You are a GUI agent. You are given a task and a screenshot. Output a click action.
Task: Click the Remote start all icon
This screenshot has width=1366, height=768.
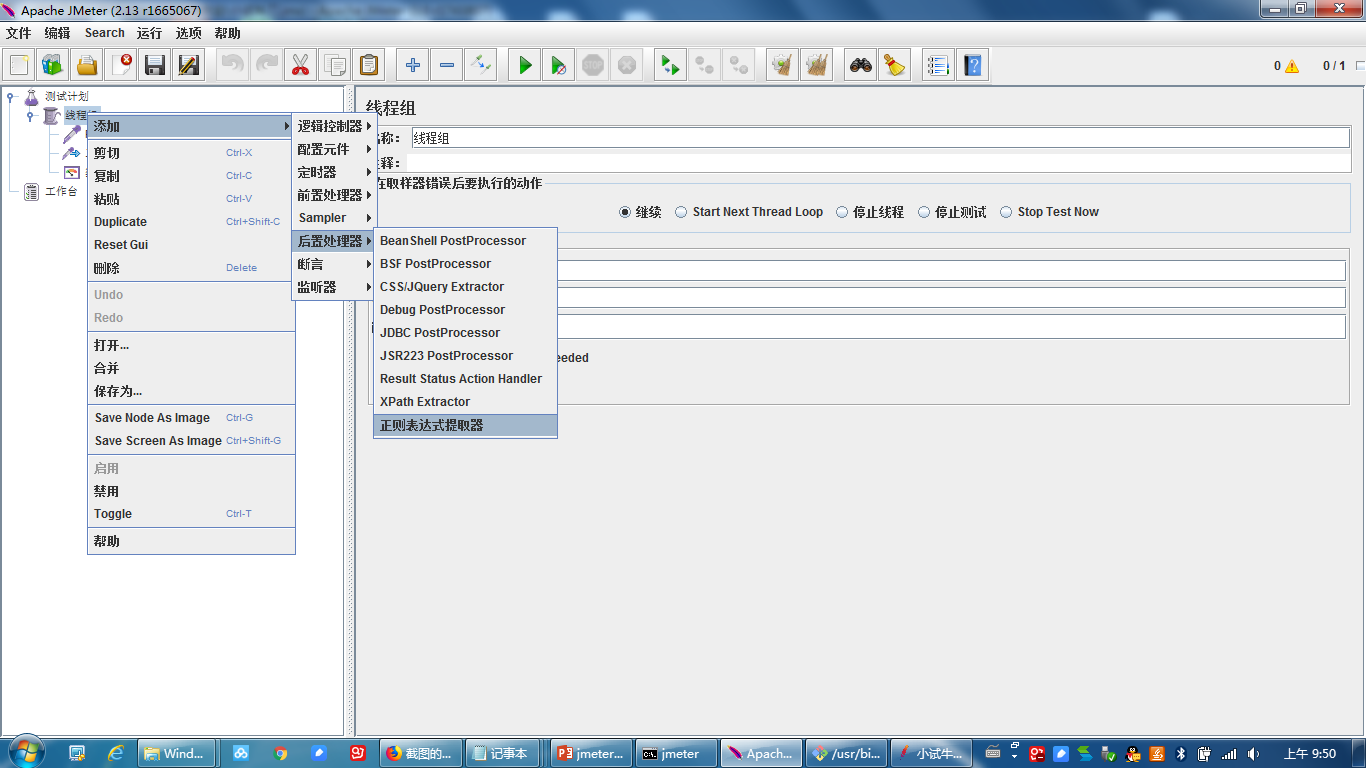(670, 65)
